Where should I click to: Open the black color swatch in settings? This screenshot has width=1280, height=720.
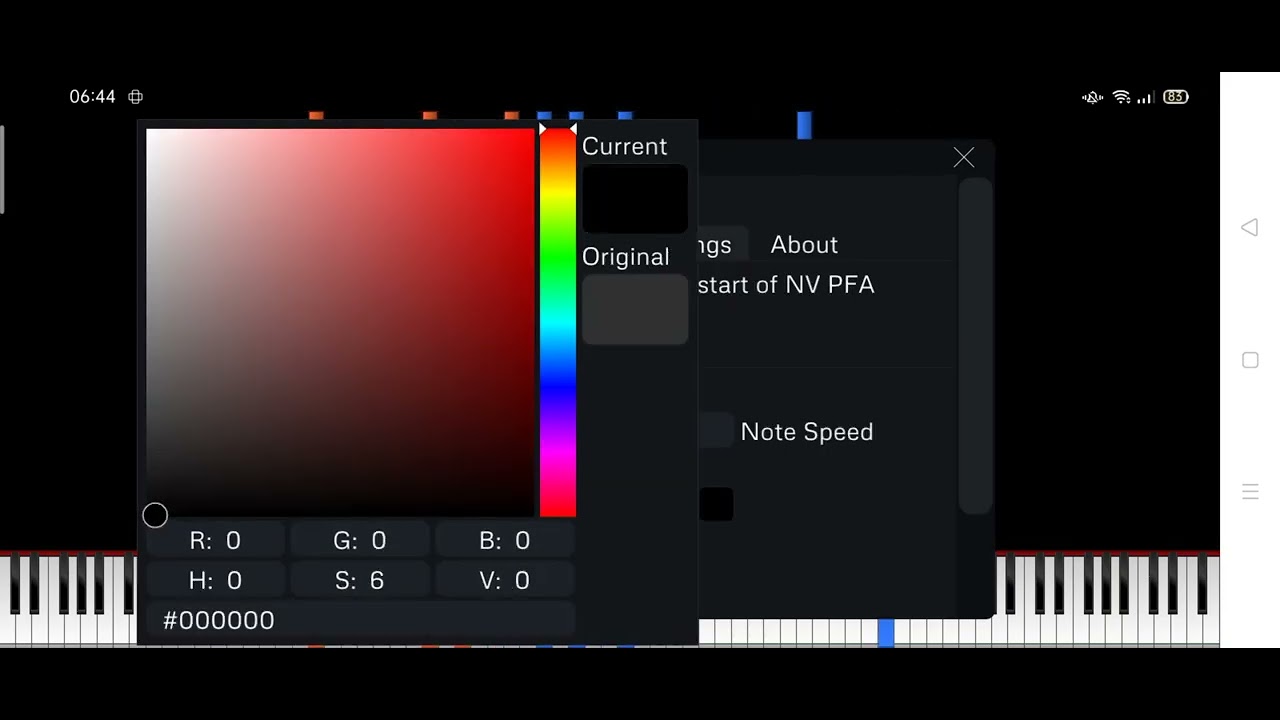(x=716, y=504)
